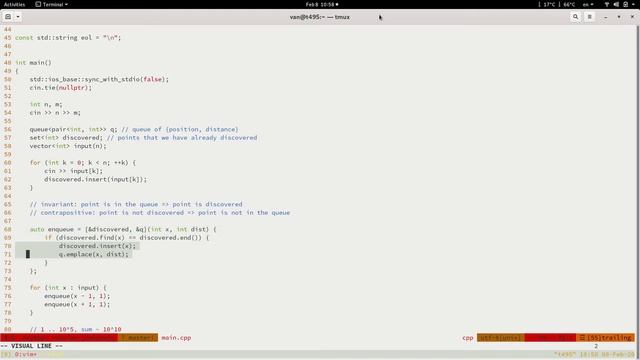This screenshot has width=640, height=360.
Task: Click the terminal window title tmux
Action: [320, 17]
